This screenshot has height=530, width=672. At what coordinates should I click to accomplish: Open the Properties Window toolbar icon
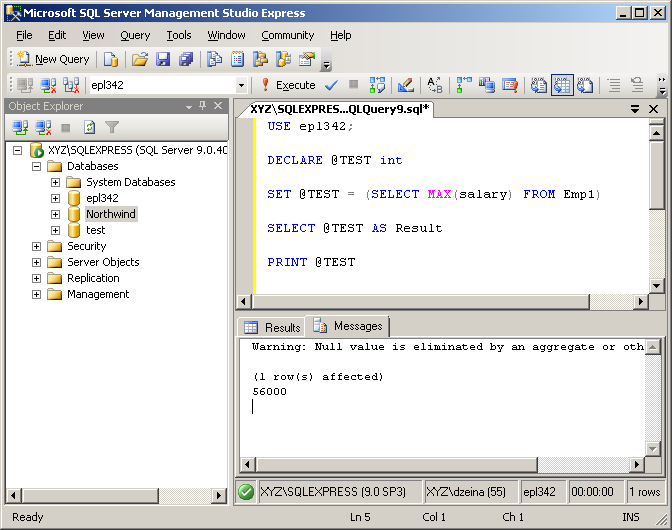click(307, 59)
